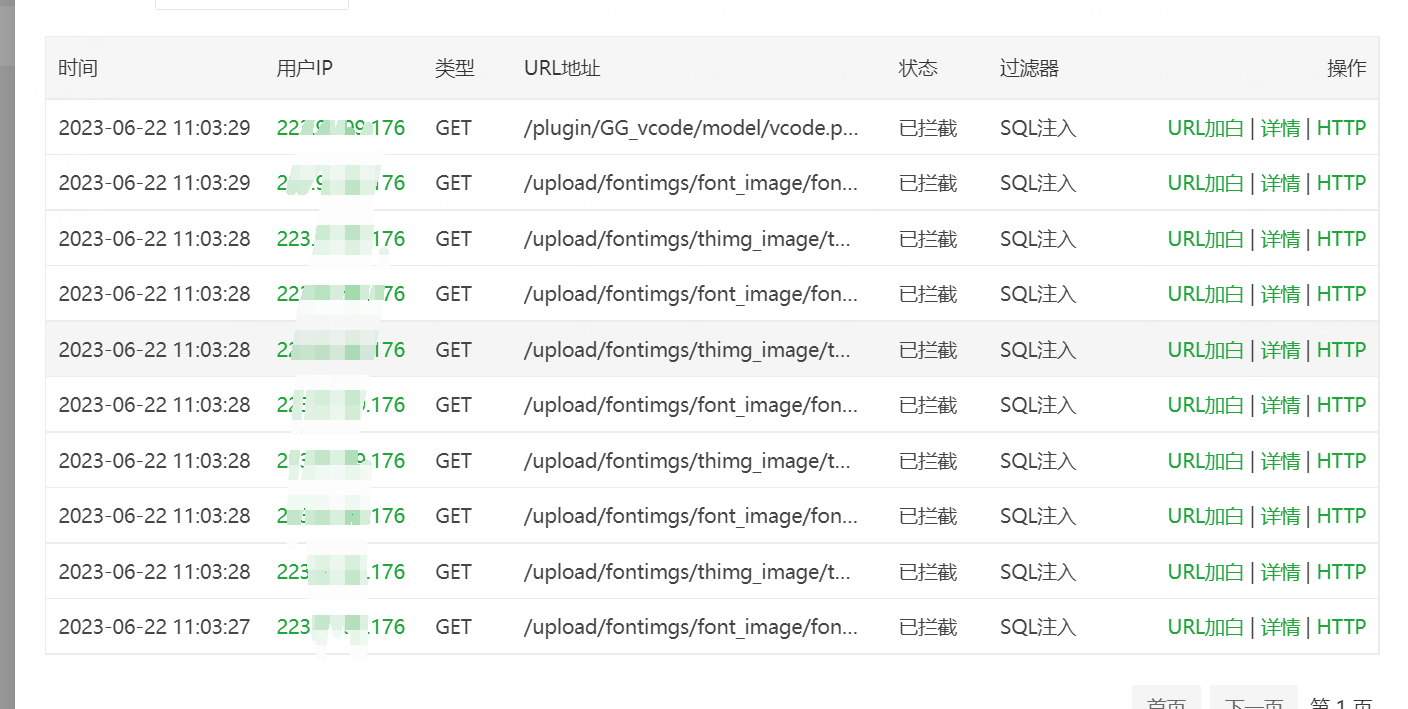
Task: Click HTTP link in the second row
Action: [1341, 183]
